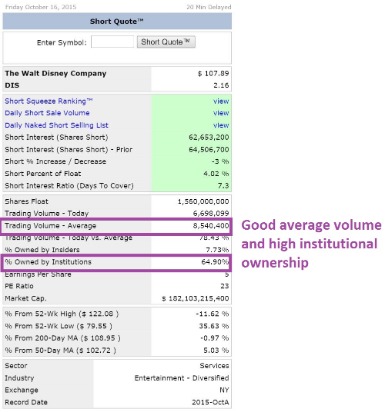Click the Record Date label
Screen dimensions: 385x412
(x=26, y=402)
